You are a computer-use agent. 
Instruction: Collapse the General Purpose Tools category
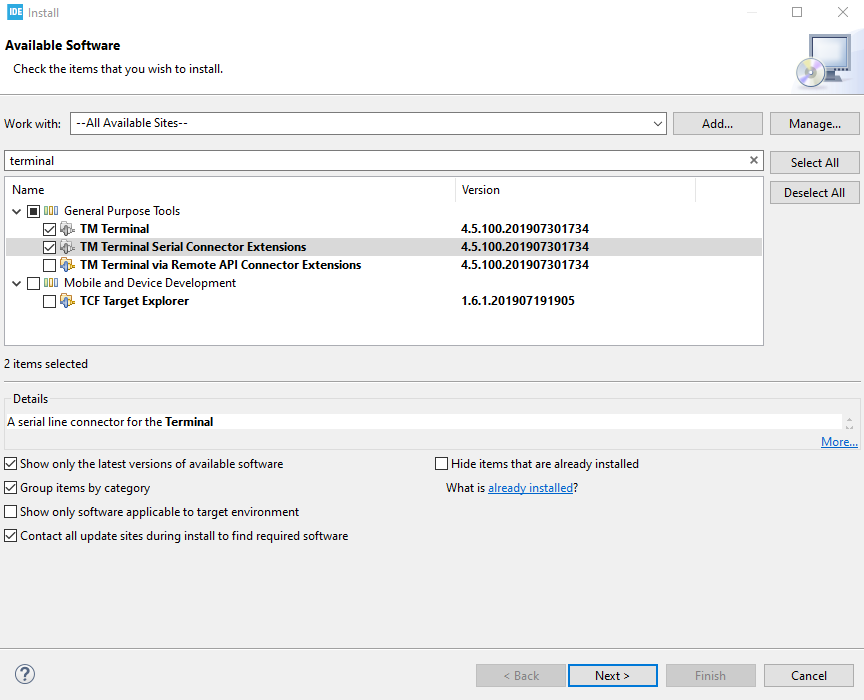(x=17, y=211)
